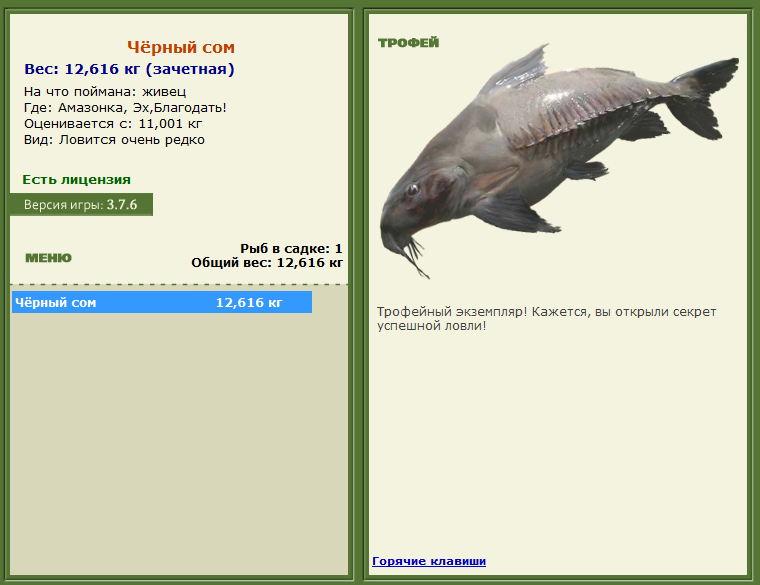Click the Рыб в садке: 1 counter

pos(291,249)
